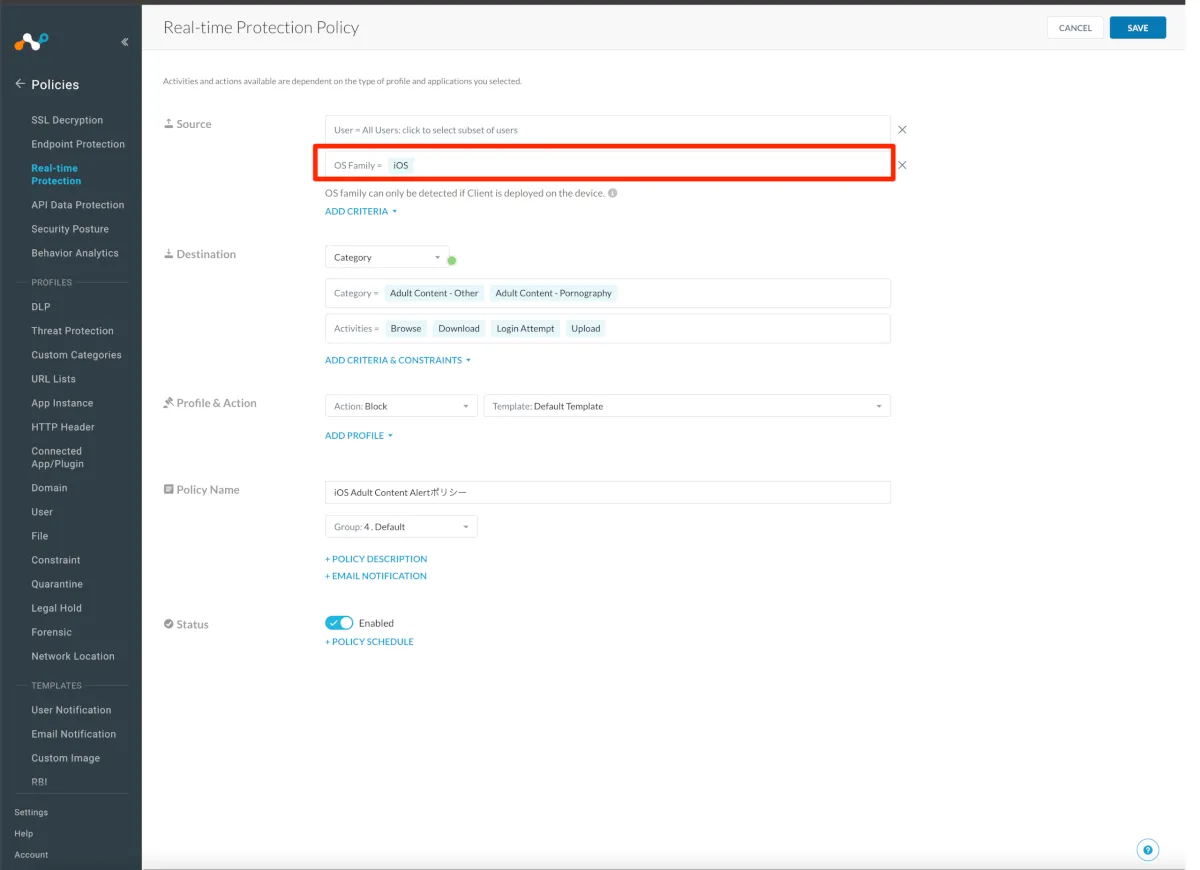This screenshot has height=870, width=1200.
Task: Go to SSL Decryption in sidebar
Action: [67, 120]
